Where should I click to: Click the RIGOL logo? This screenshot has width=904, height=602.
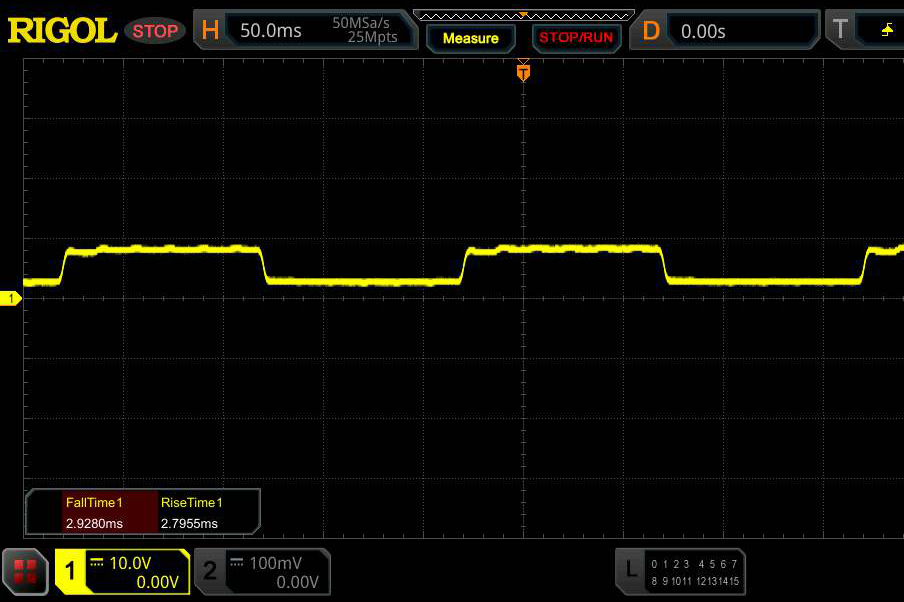tap(62, 31)
